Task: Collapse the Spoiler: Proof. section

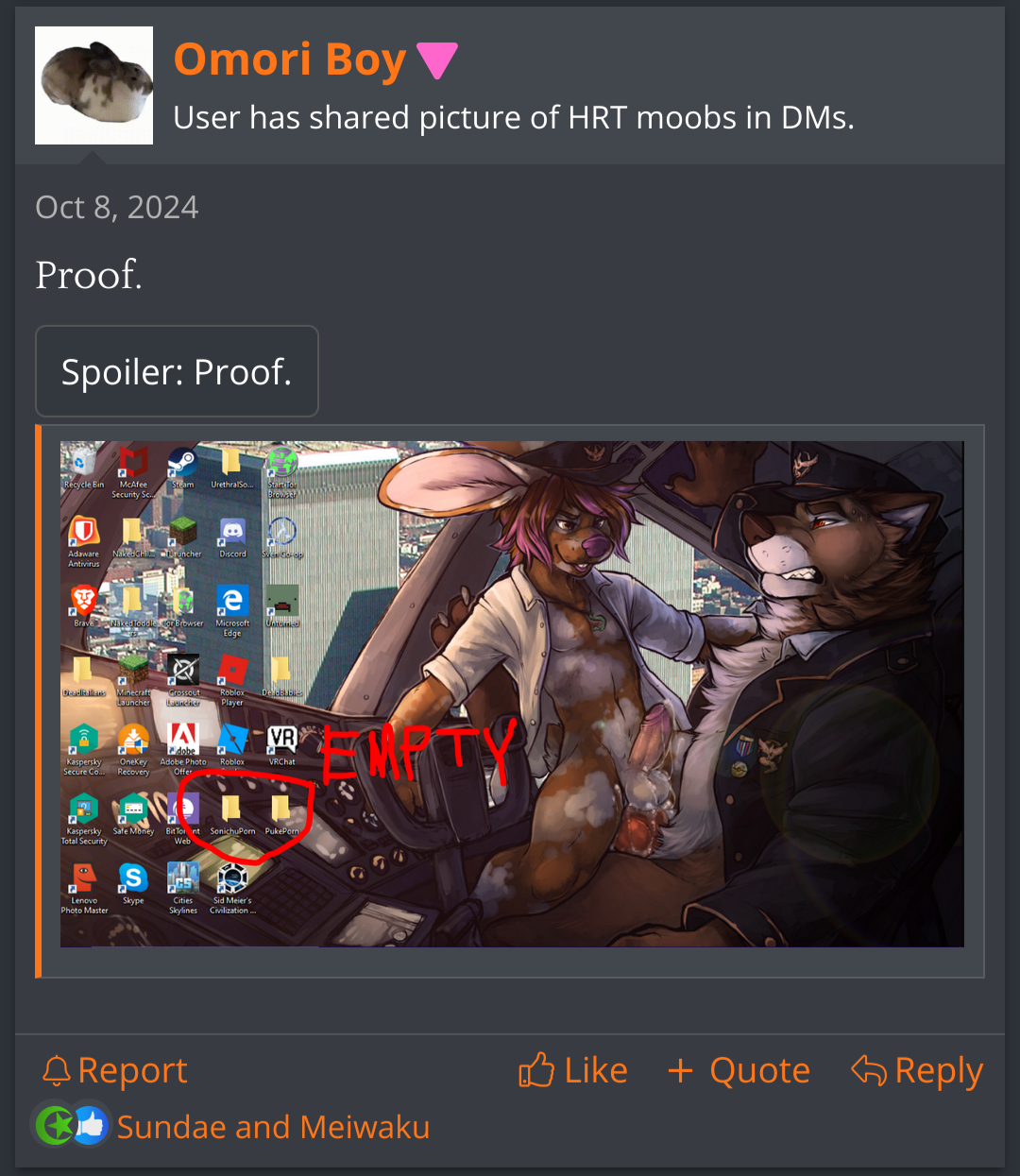Action: pos(177,371)
